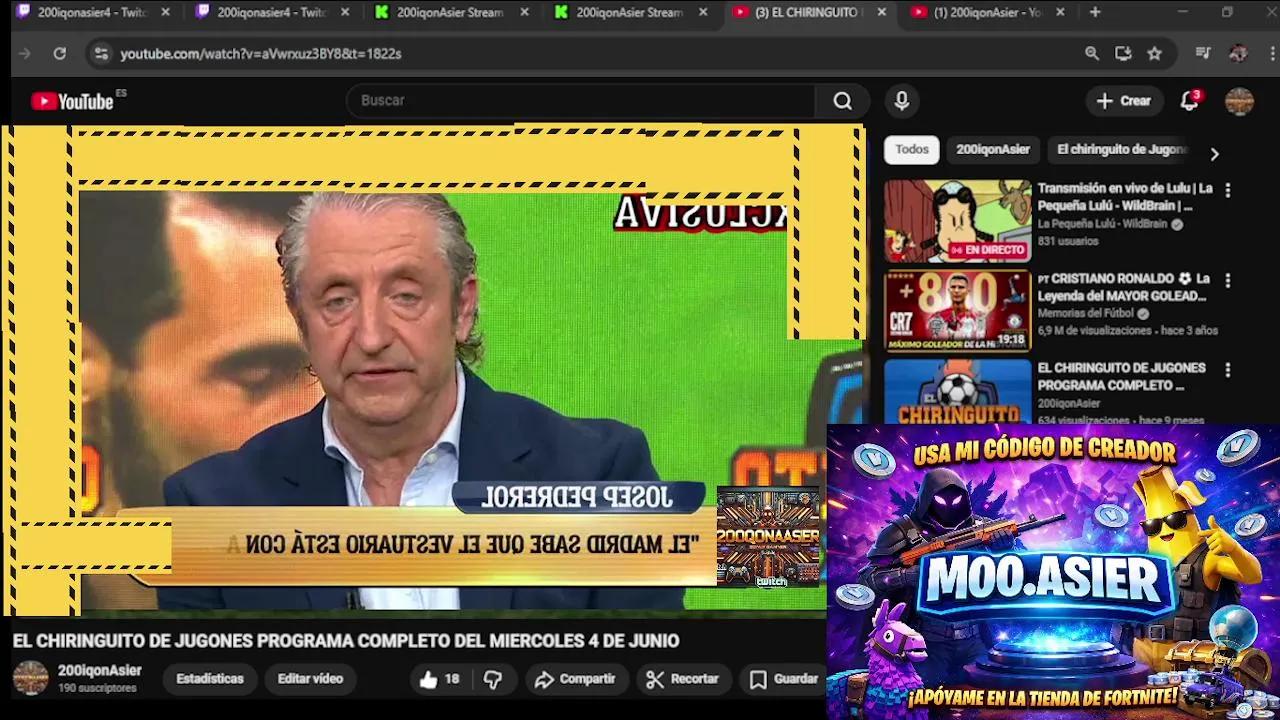The height and width of the screenshot is (720, 1280).
Task: Select the Todos filter chip
Action: point(911,149)
